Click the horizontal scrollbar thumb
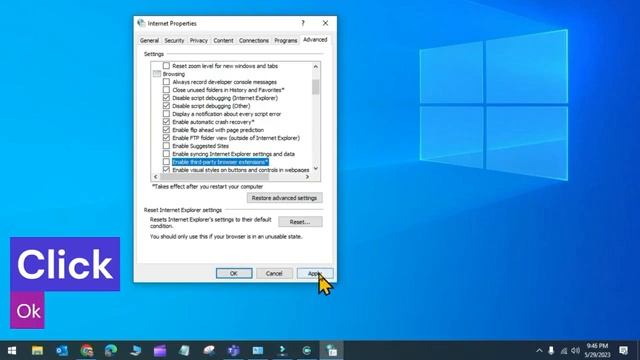The height and width of the screenshot is (360, 640). tap(214, 177)
